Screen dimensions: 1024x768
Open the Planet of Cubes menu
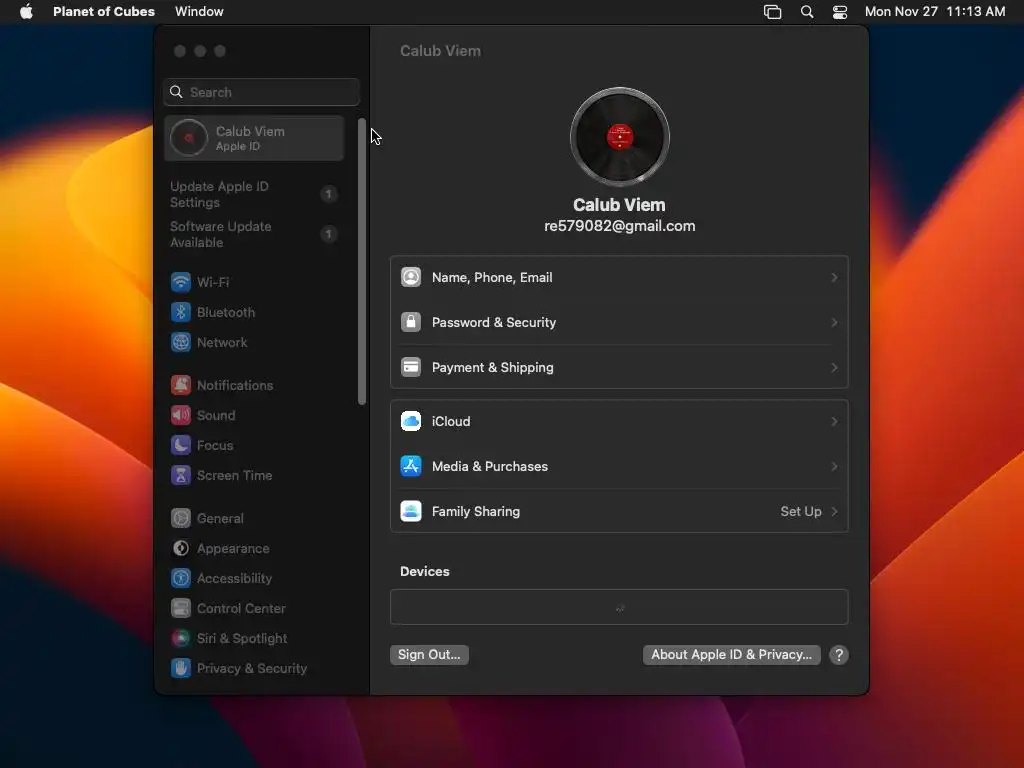click(x=104, y=12)
